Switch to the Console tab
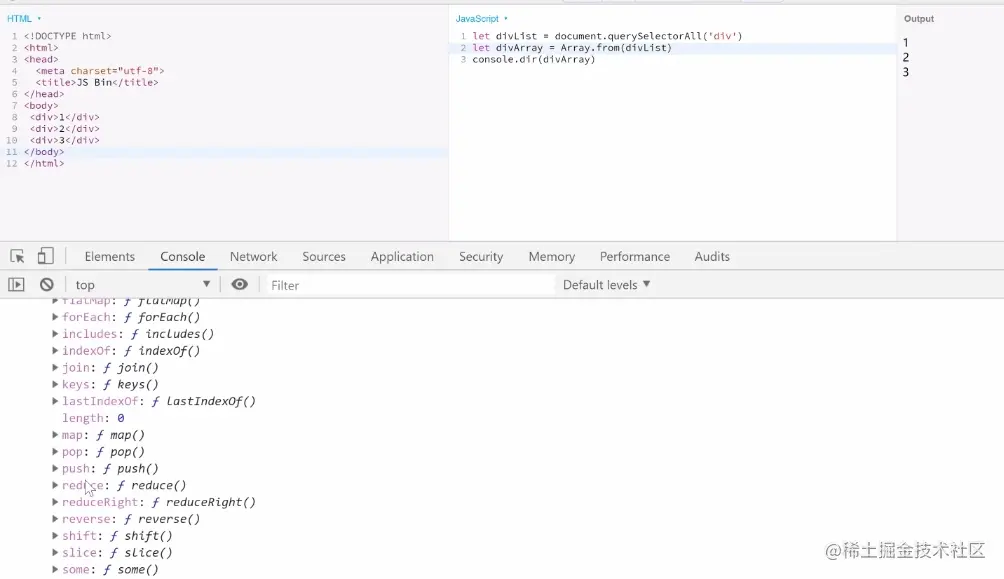 (182, 256)
